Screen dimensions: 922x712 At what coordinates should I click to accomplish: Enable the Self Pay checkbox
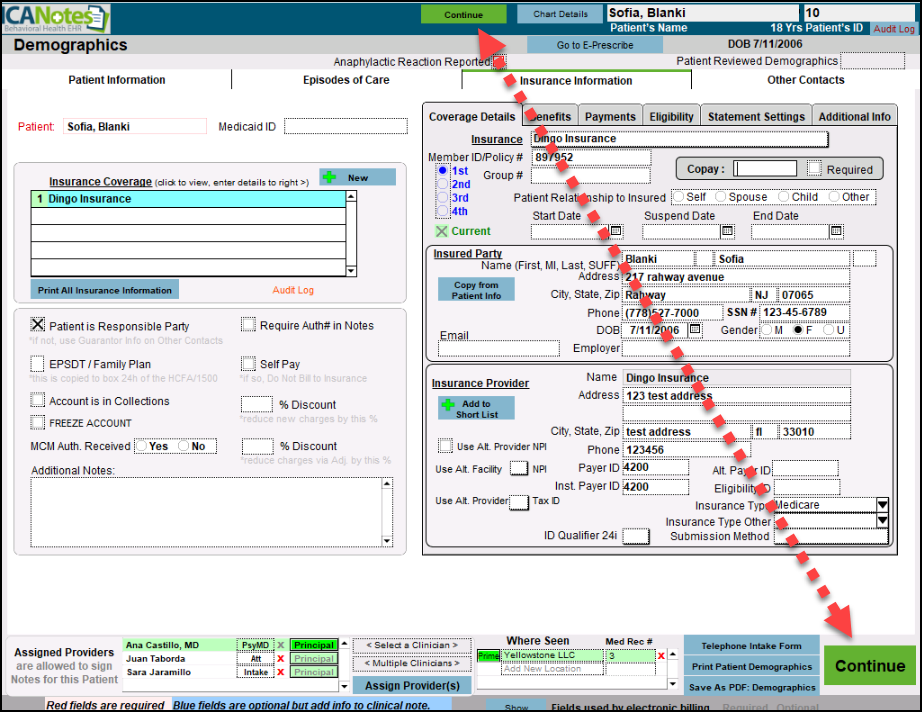248,364
